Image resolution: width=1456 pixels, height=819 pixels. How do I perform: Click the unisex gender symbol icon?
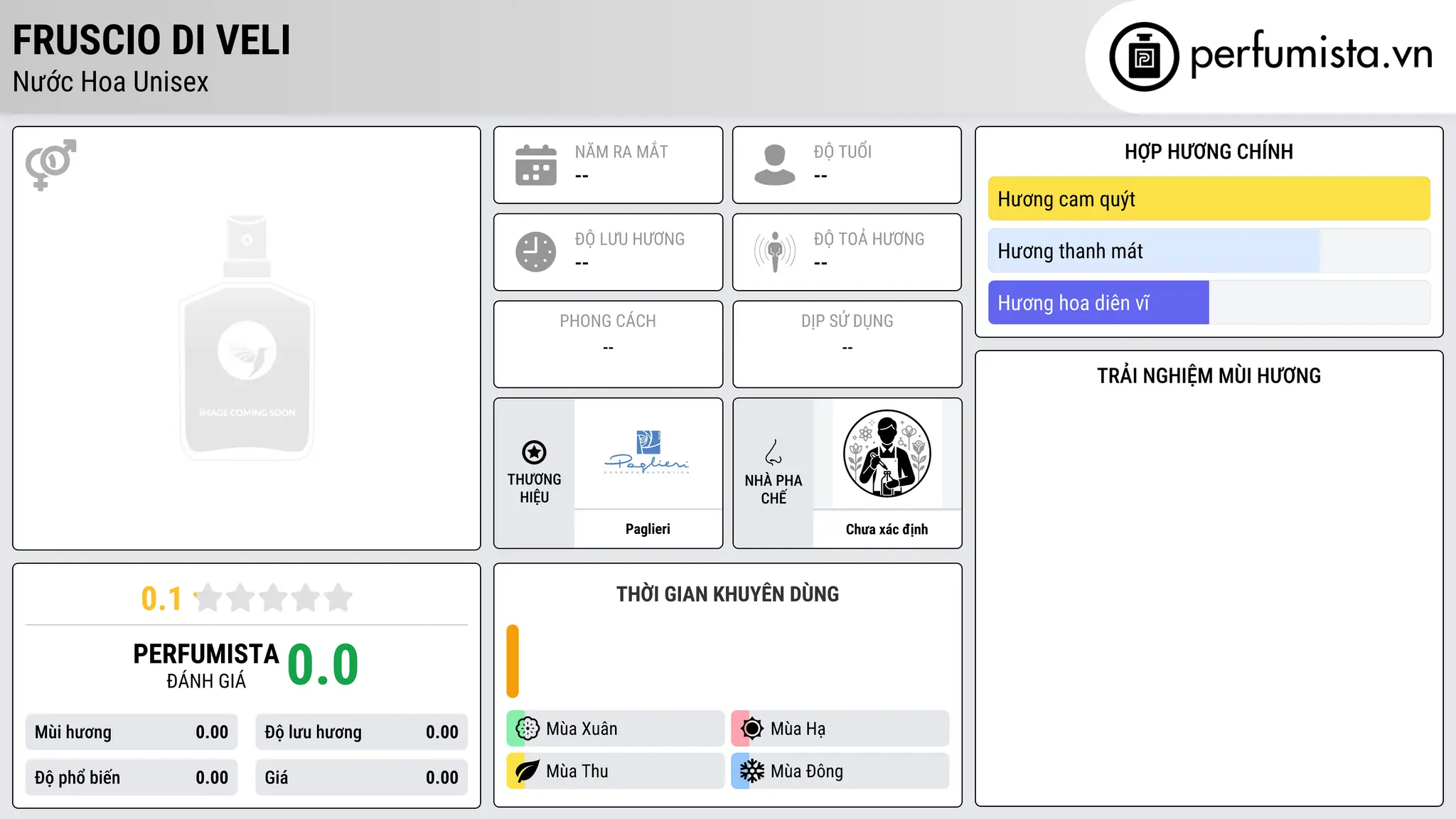click(x=50, y=164)
